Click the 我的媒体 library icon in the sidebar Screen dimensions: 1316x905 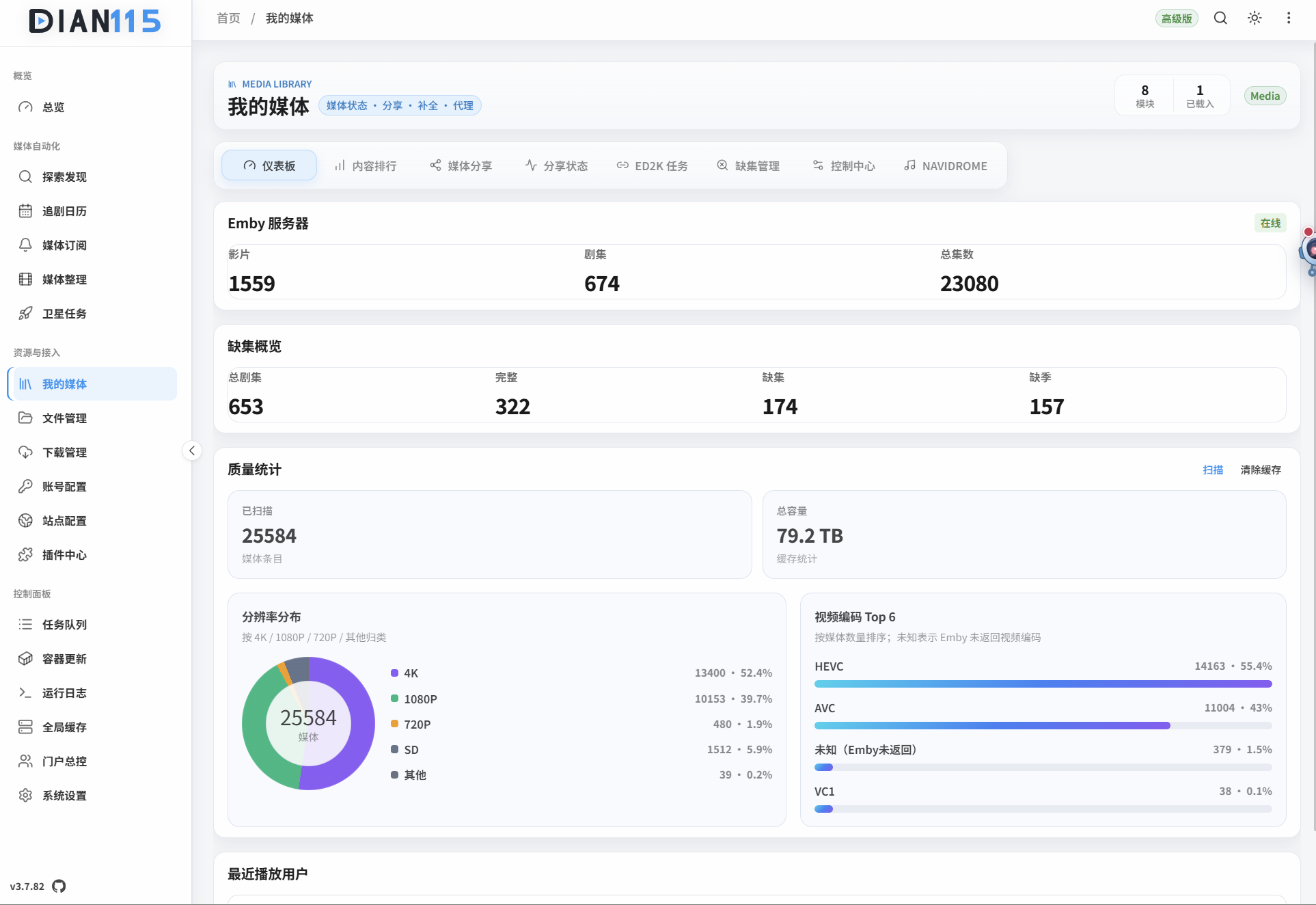tap(25, 384)
